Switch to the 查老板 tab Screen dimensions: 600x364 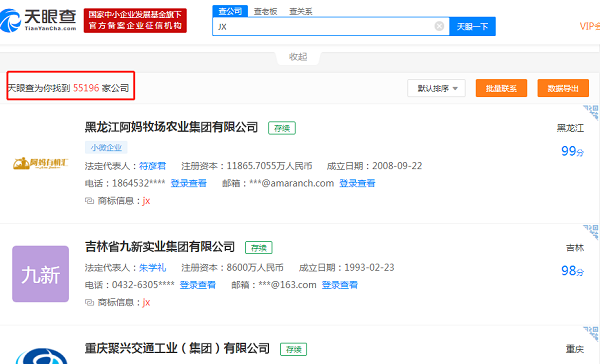click(266, 11)
